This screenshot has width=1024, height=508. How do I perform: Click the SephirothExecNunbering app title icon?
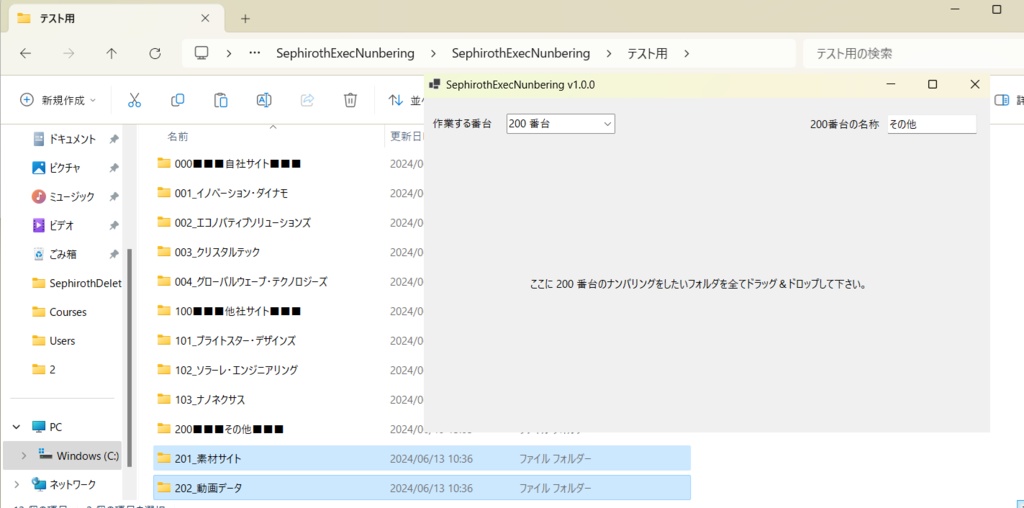point(435,84)
